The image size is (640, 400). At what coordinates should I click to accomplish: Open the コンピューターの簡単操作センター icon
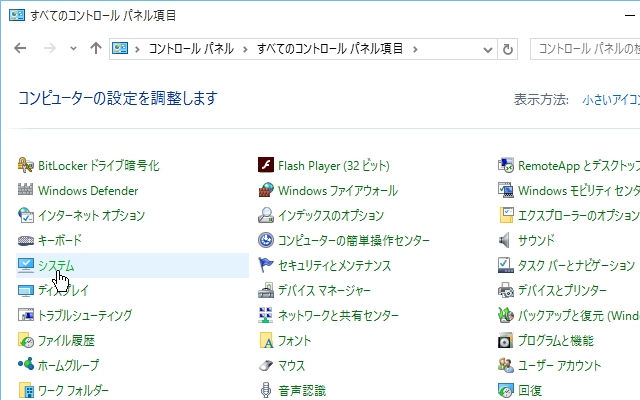266,240
